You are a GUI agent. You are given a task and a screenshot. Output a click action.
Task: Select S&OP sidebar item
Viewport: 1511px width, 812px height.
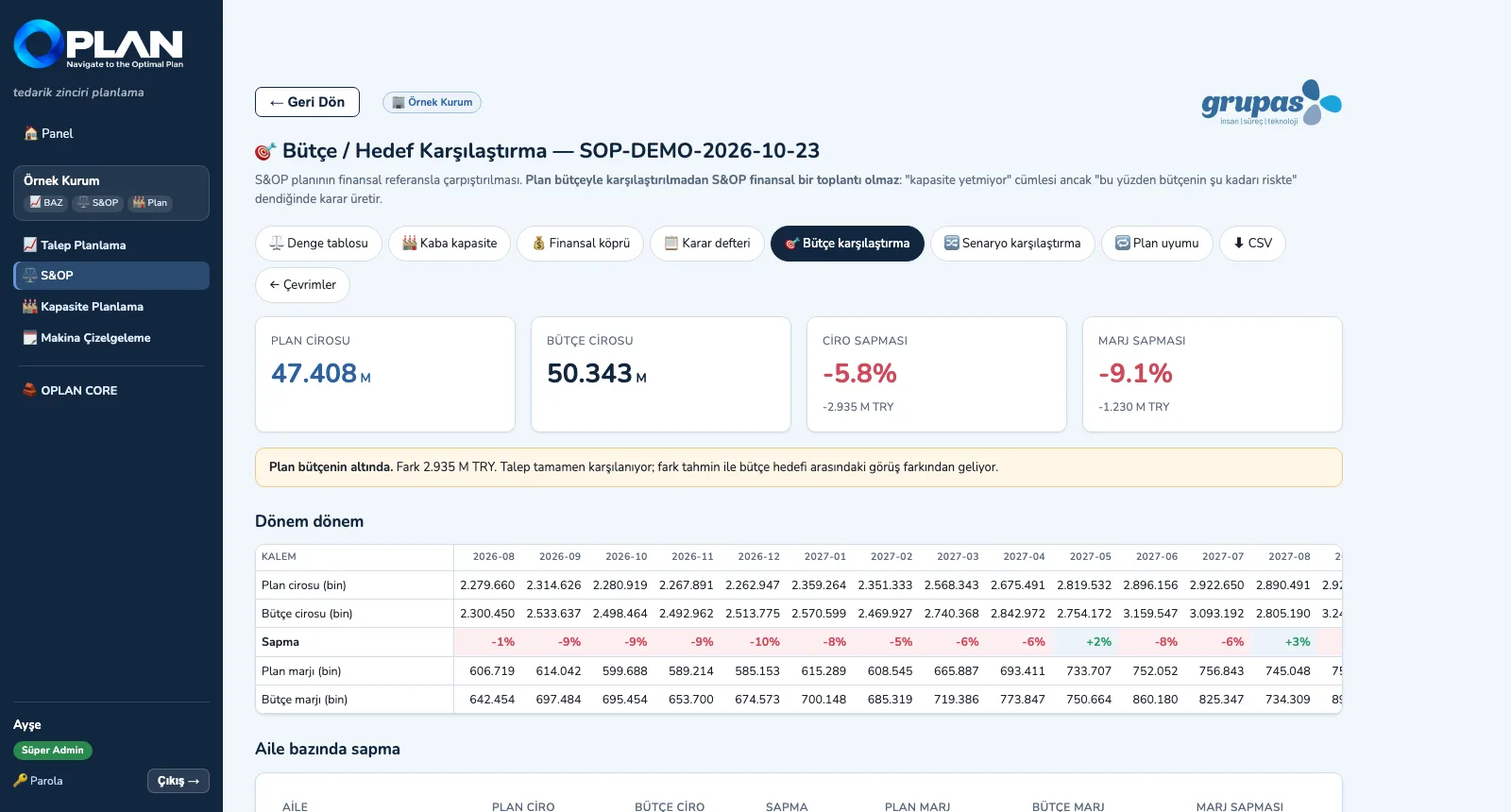coord(111,276)
